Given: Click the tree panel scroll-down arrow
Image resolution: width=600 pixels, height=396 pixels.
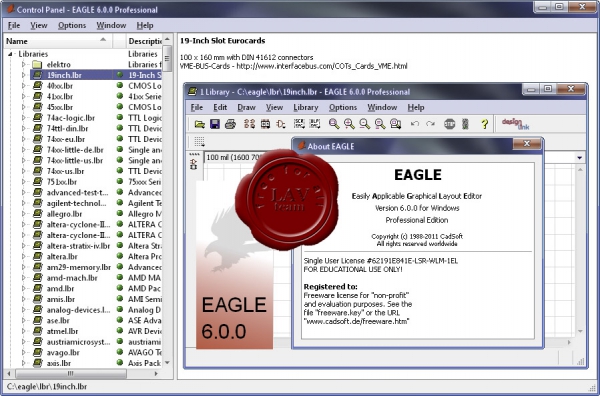Looking at the screenshot, I should pyautogui.click(x=167, y=363).
